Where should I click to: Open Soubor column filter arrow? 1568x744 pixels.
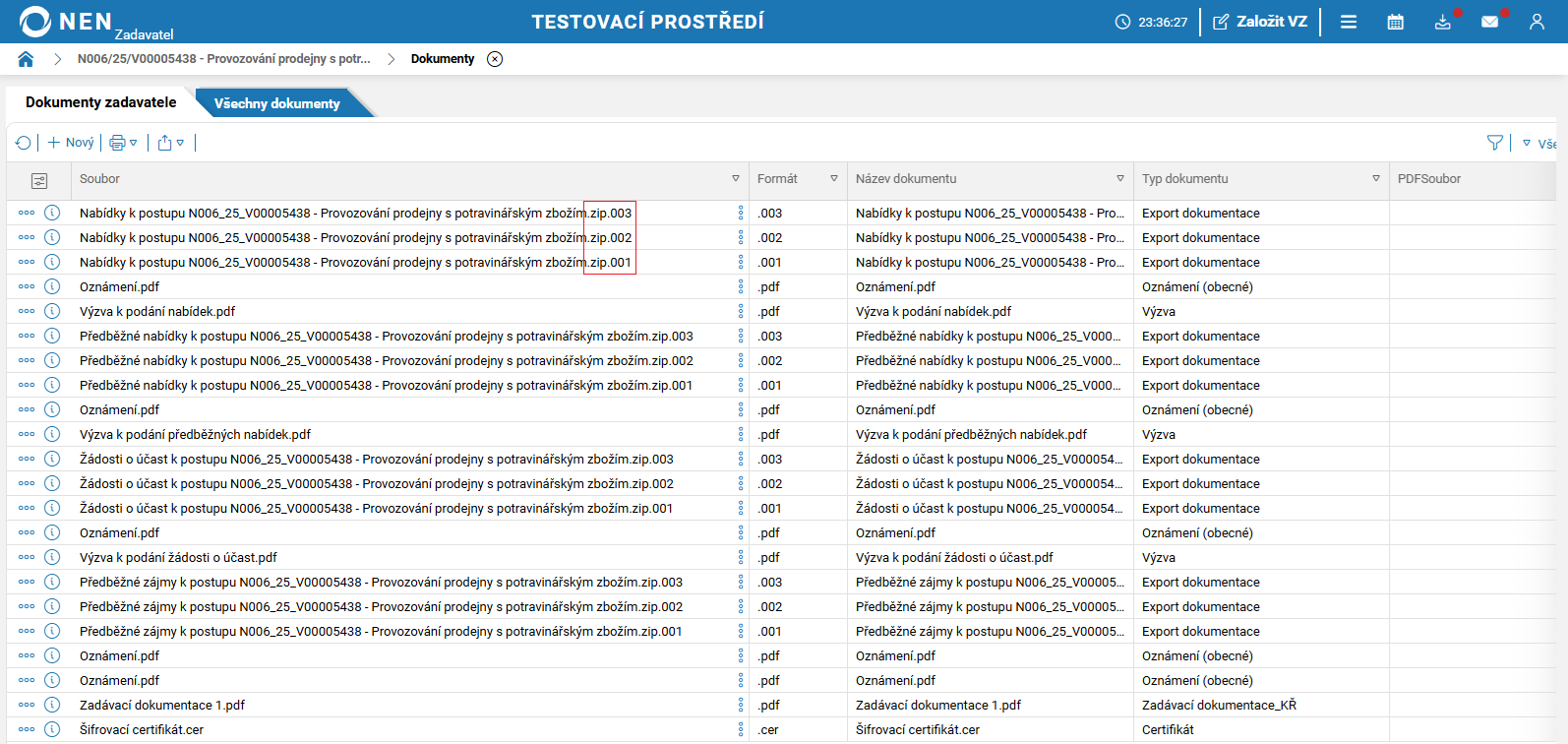pos(736,179)
